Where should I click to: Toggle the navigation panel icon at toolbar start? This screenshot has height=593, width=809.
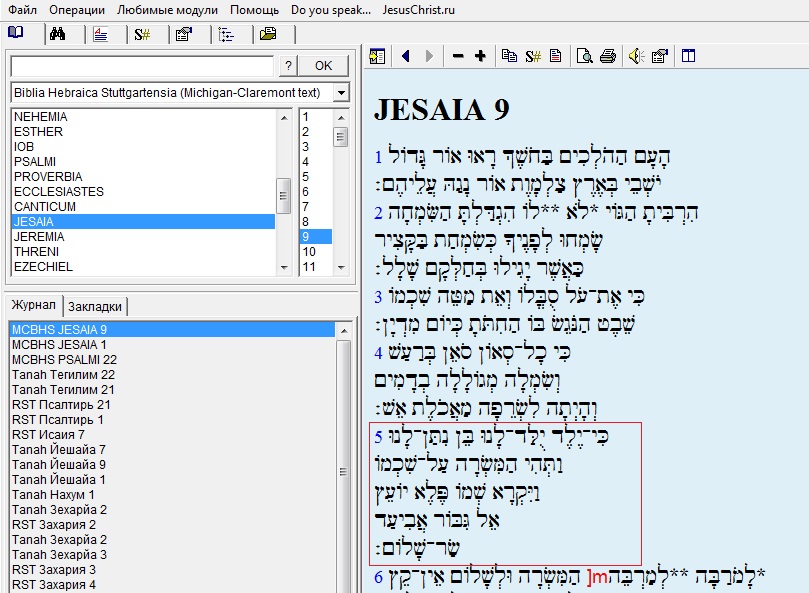[378, 56]
